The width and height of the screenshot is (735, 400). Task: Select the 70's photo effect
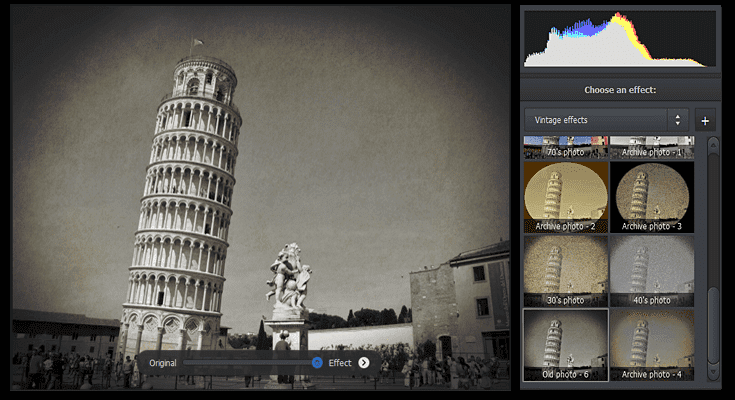(565, 147)
